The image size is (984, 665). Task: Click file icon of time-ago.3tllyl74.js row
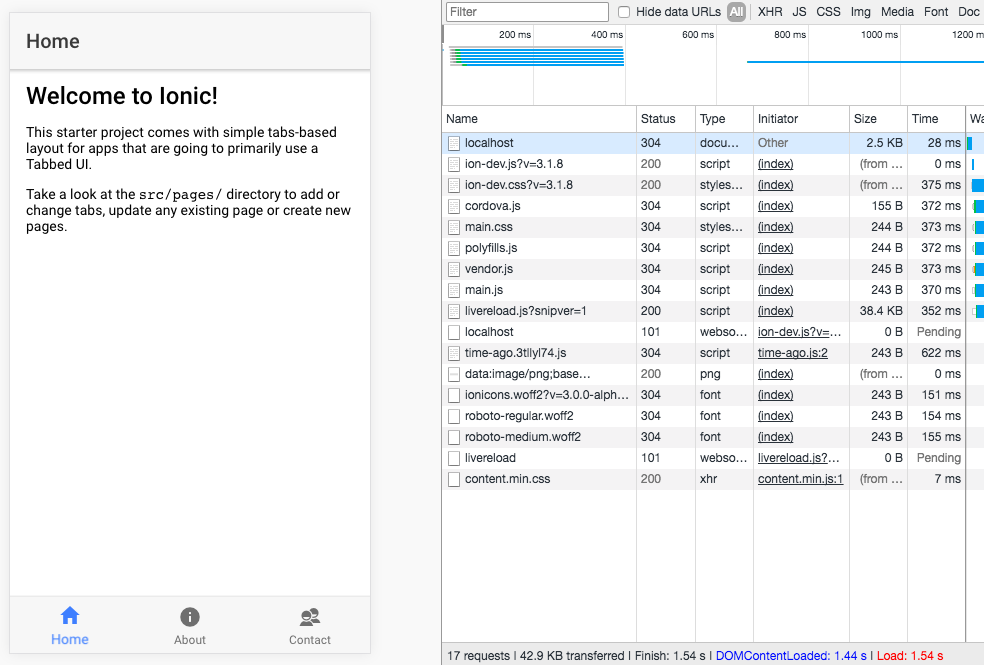(454, 353)
